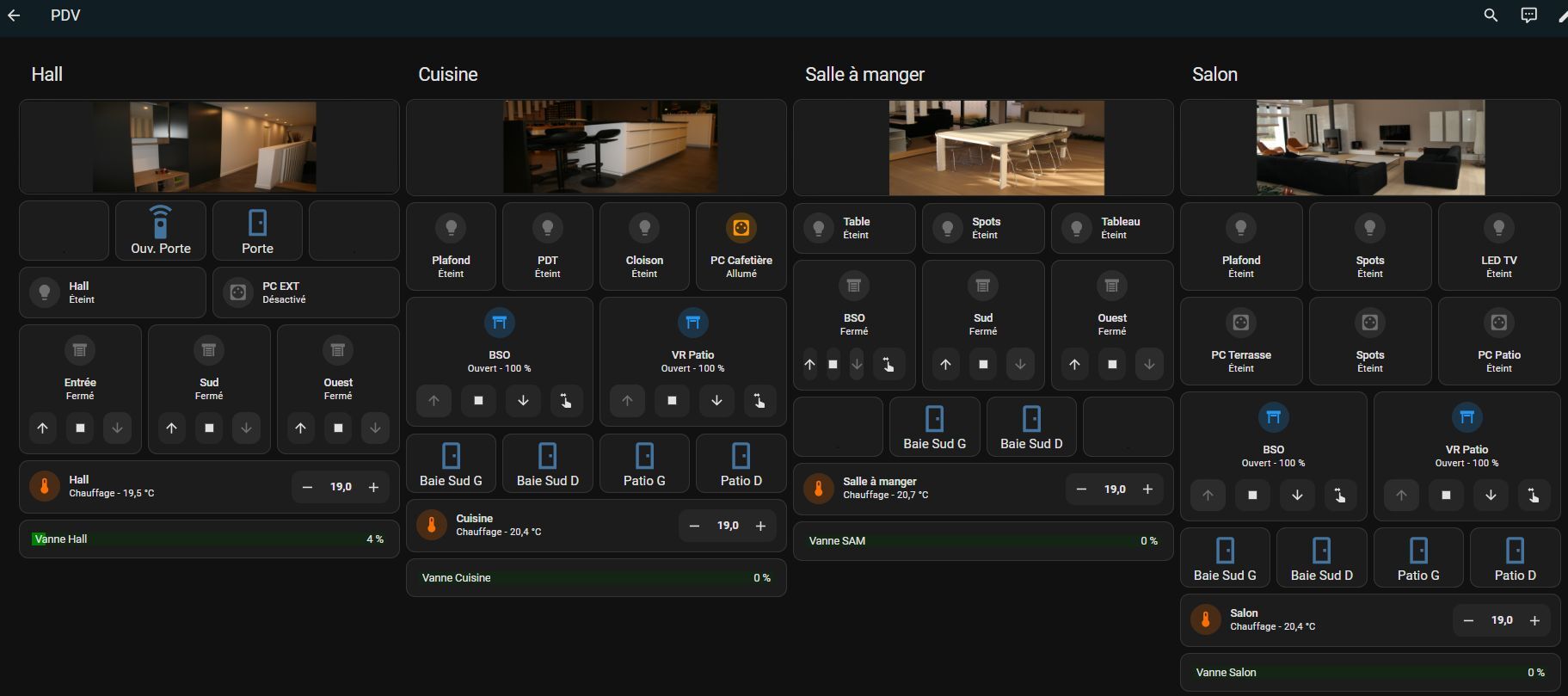Screen dimensions: 1568x696
Task: Open the assistant chat icon in header
Action: pyautogui.click(x=1528, y=15)
